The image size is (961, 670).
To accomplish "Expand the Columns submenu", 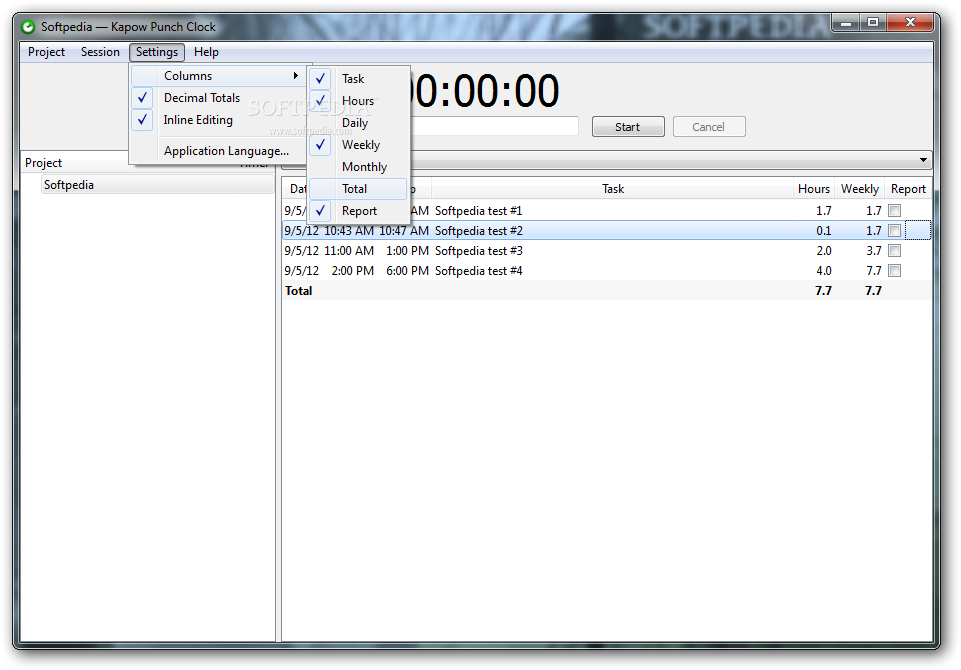I will [218, 76].
